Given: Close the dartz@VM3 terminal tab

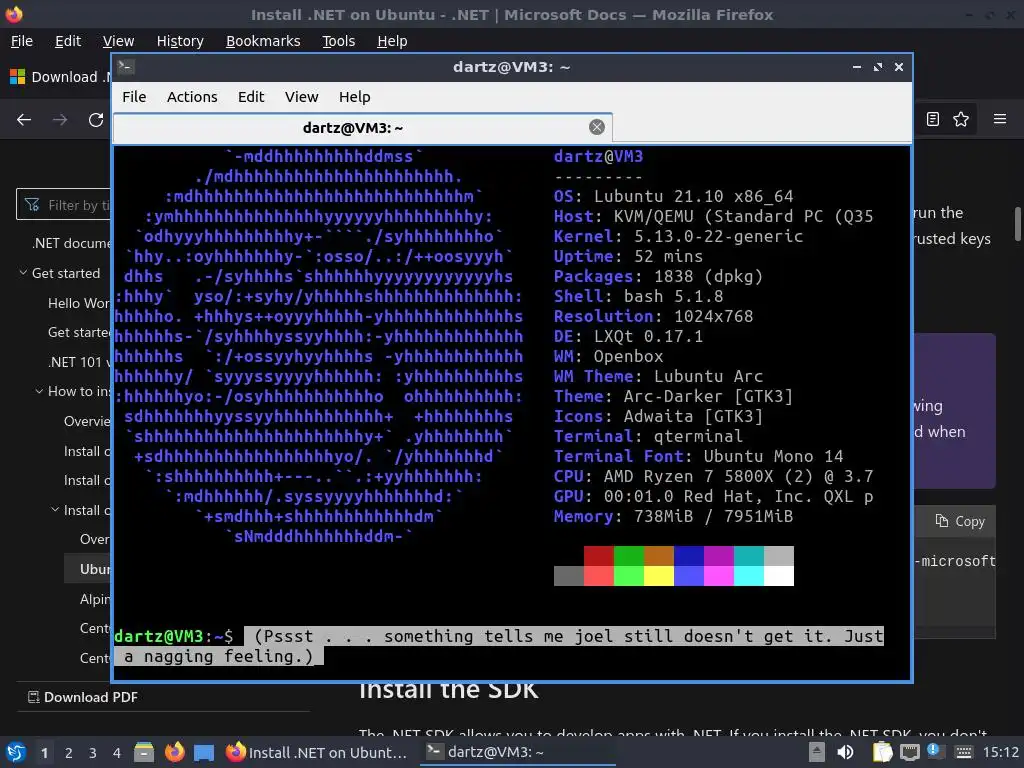Looking at the screenshot, I should pos(596,127).
